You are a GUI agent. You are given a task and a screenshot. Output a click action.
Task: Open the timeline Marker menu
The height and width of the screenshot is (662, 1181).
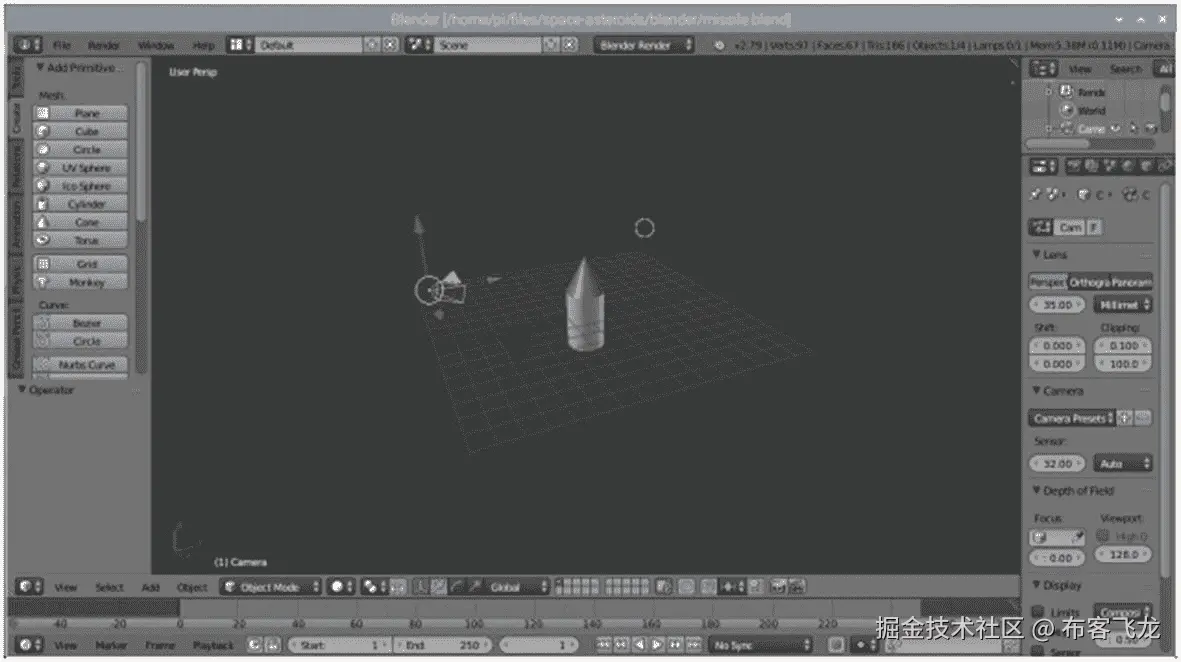tap(111, 645)
